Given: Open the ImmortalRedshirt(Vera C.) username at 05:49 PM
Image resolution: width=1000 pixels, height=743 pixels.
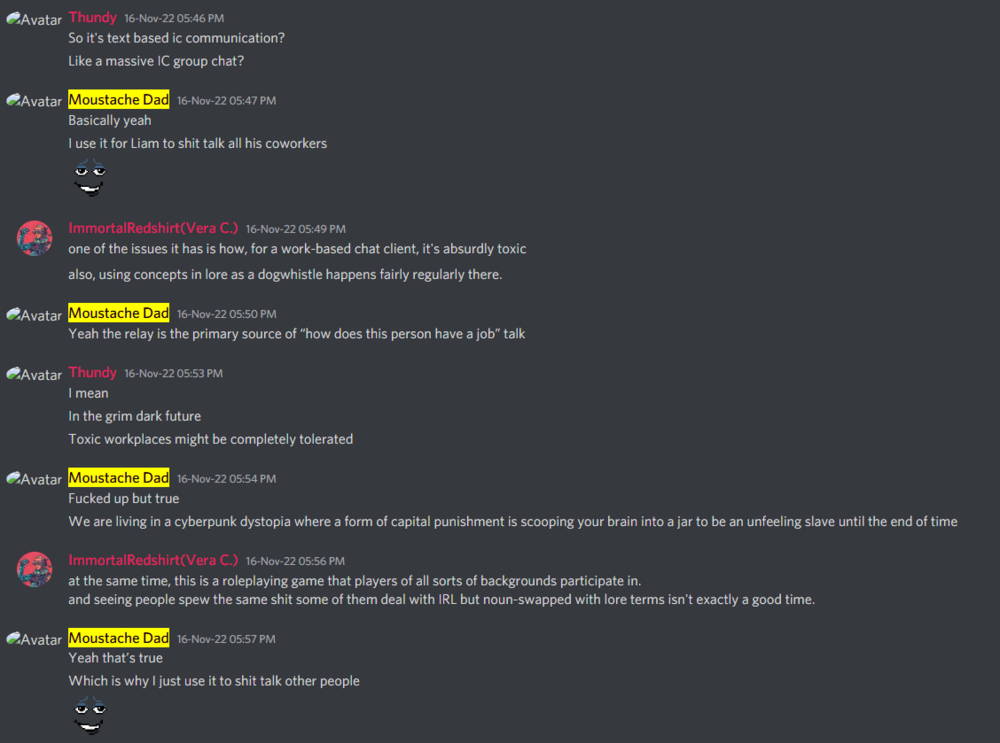Looking at the screenshot, I should coord(153,228).
